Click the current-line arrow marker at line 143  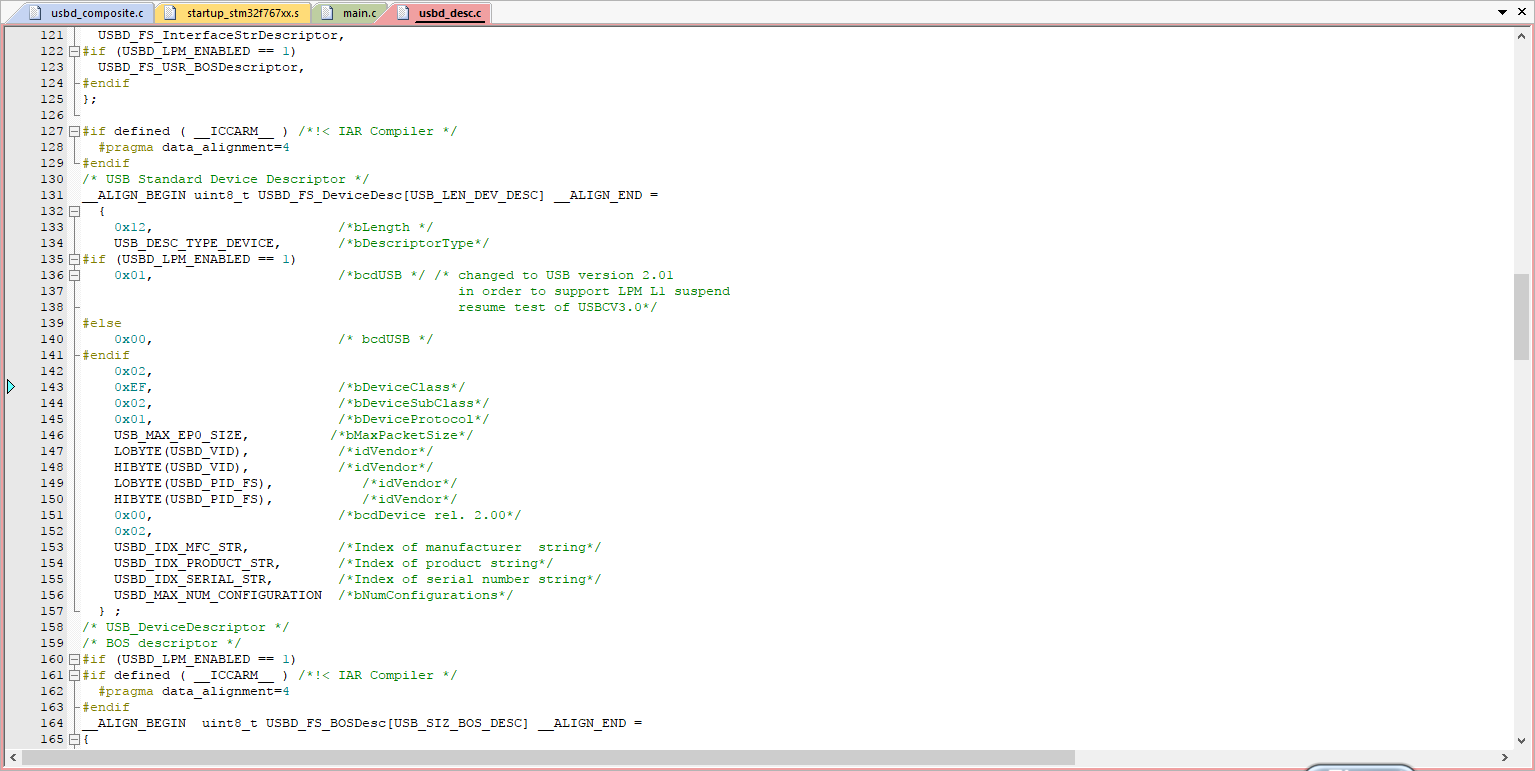click(11, 387)
